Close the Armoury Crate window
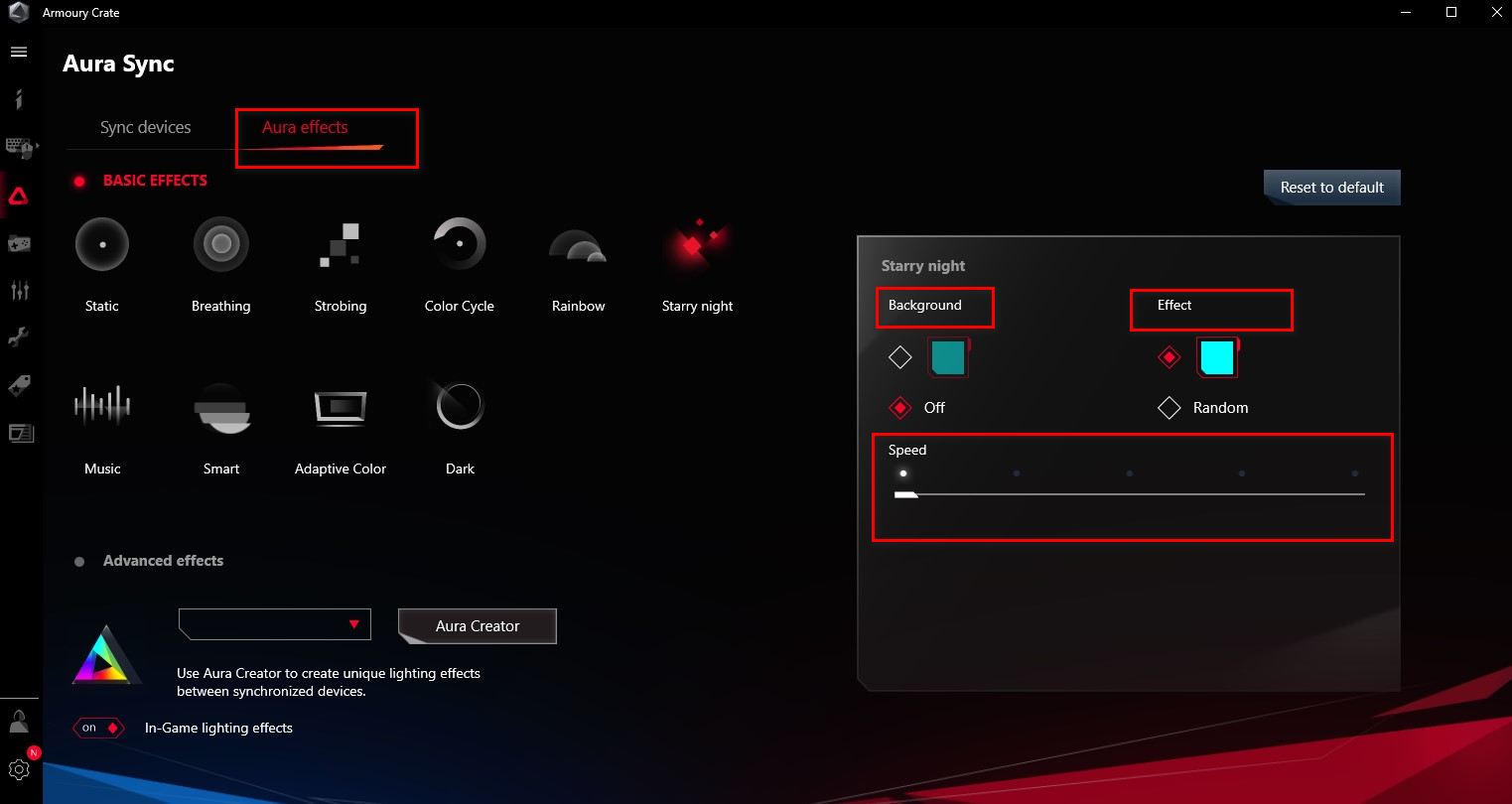1512x804 pixels. (x=1496, y=12)
